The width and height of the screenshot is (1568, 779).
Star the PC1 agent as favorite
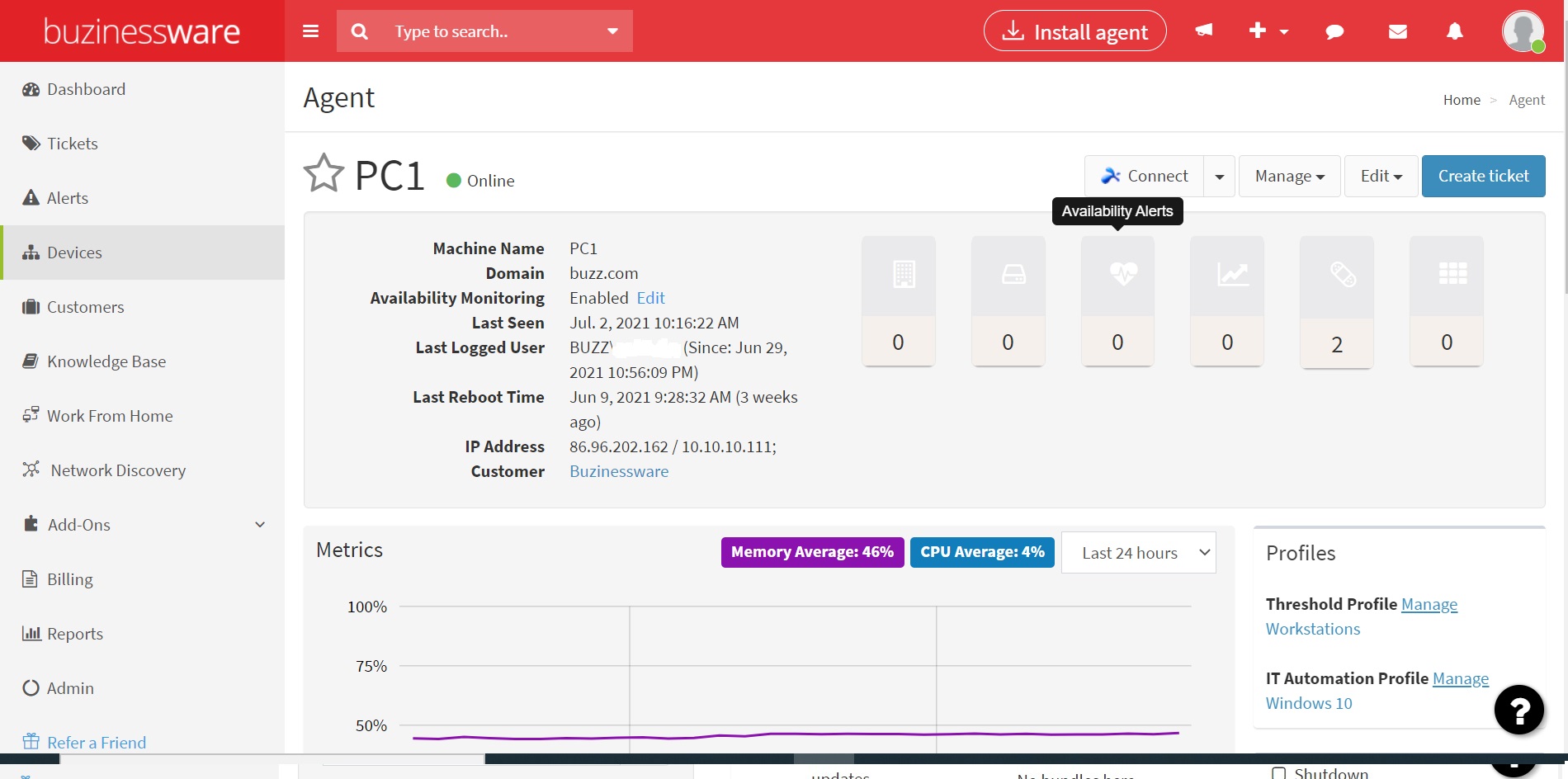[324, 172]
